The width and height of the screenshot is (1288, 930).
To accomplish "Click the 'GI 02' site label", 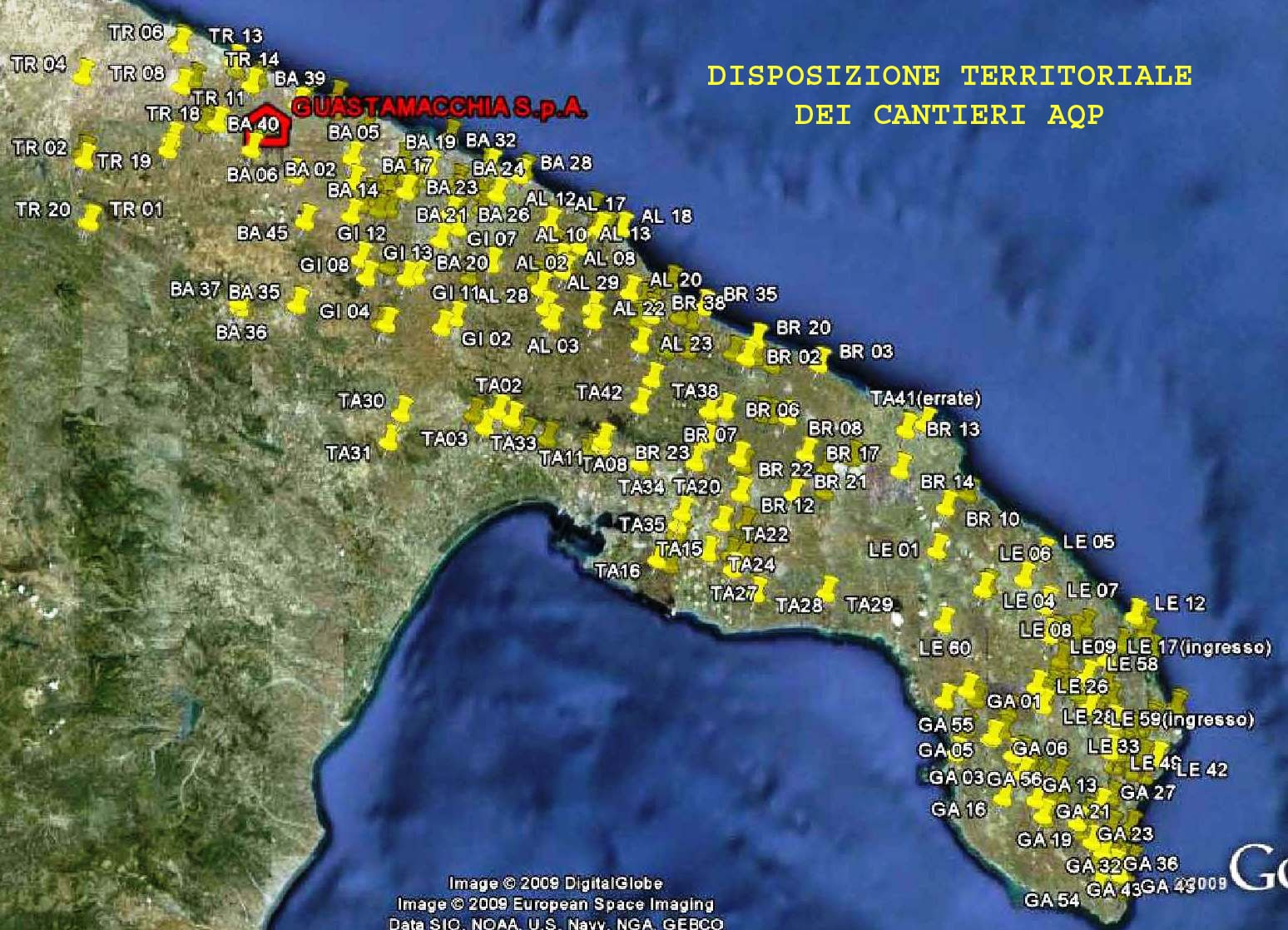I will pyautogui.click(x=486, y=339).
